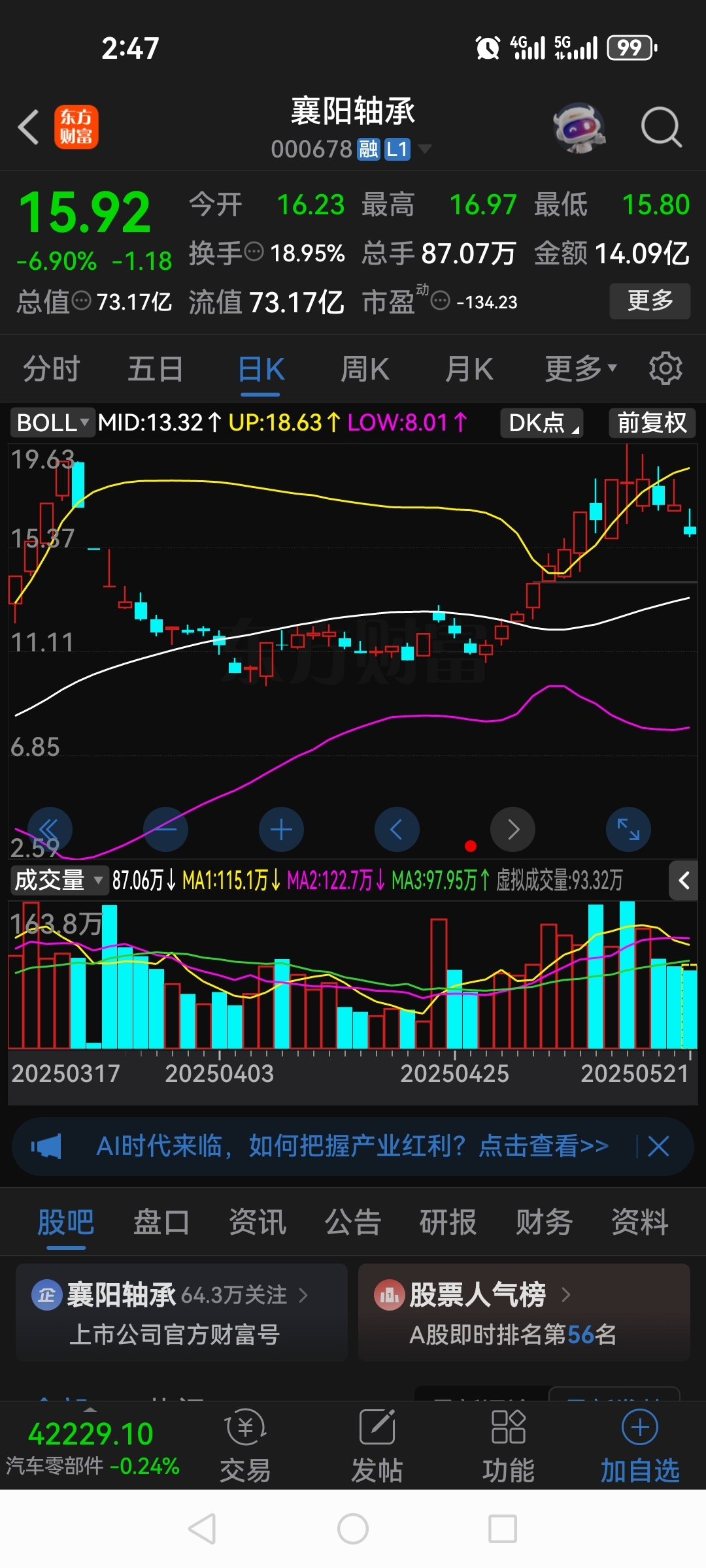Switch to 月K chart tab
Screen dimensions: 706x1568
pyautogui.click(x=469, y=368)
